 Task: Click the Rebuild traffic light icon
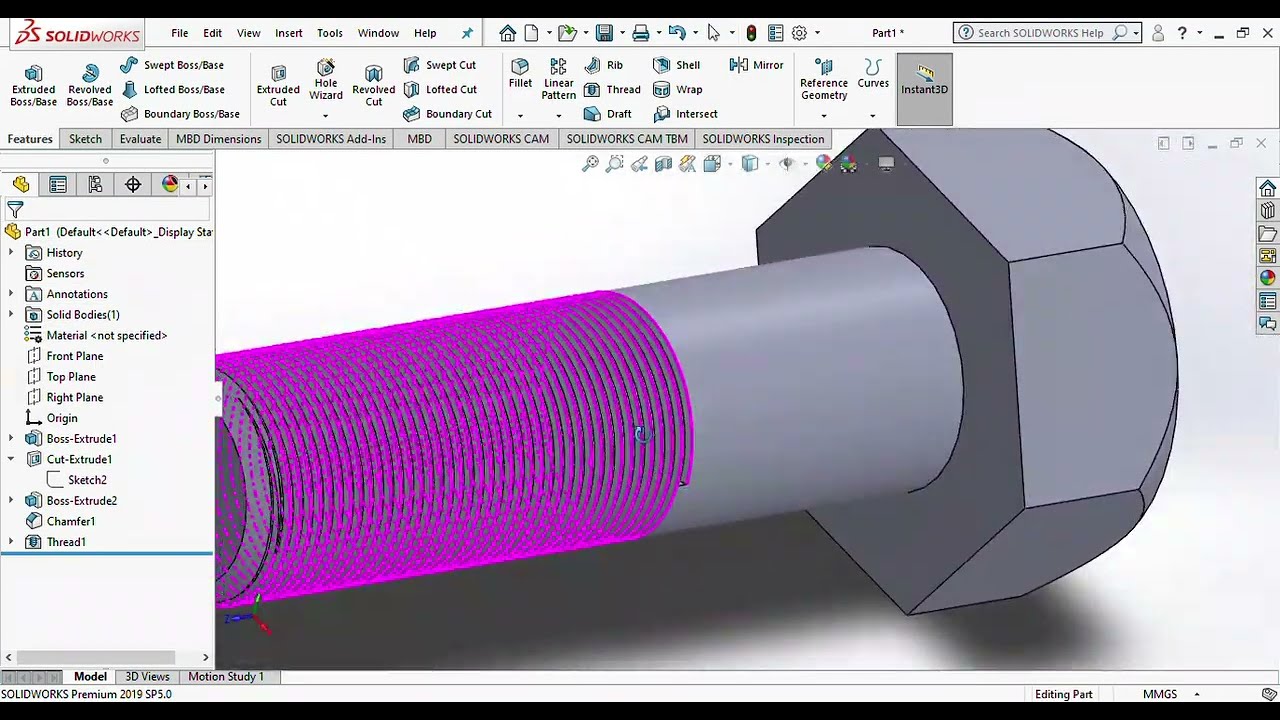point(751,33)
